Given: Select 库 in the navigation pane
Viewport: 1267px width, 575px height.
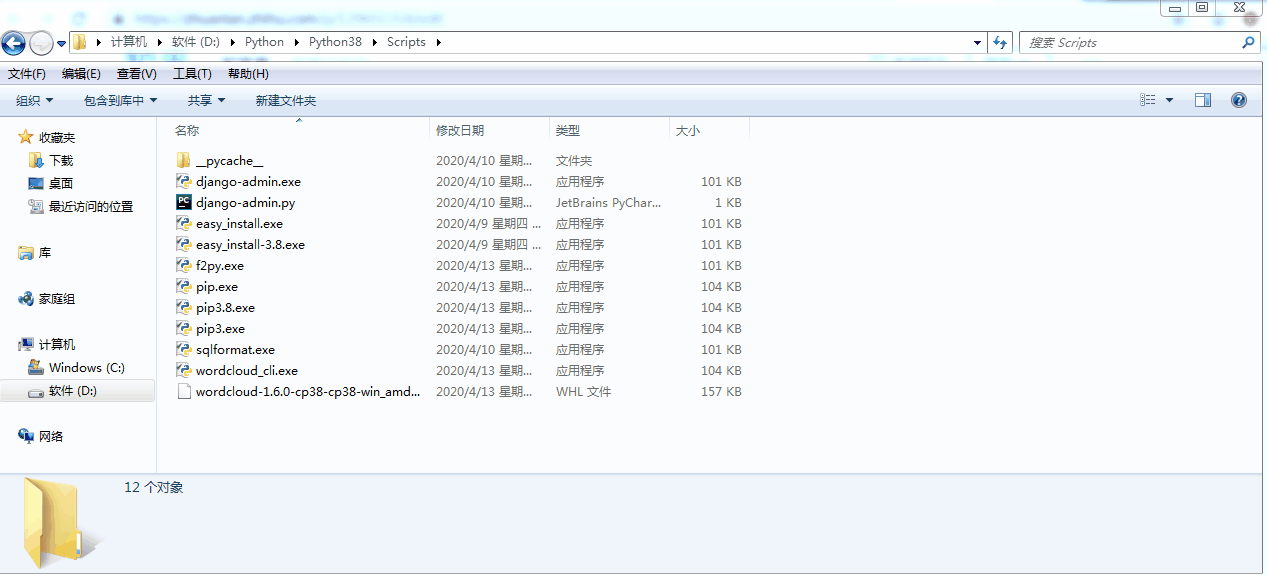Looking at the screenshot, I should 45,254.
